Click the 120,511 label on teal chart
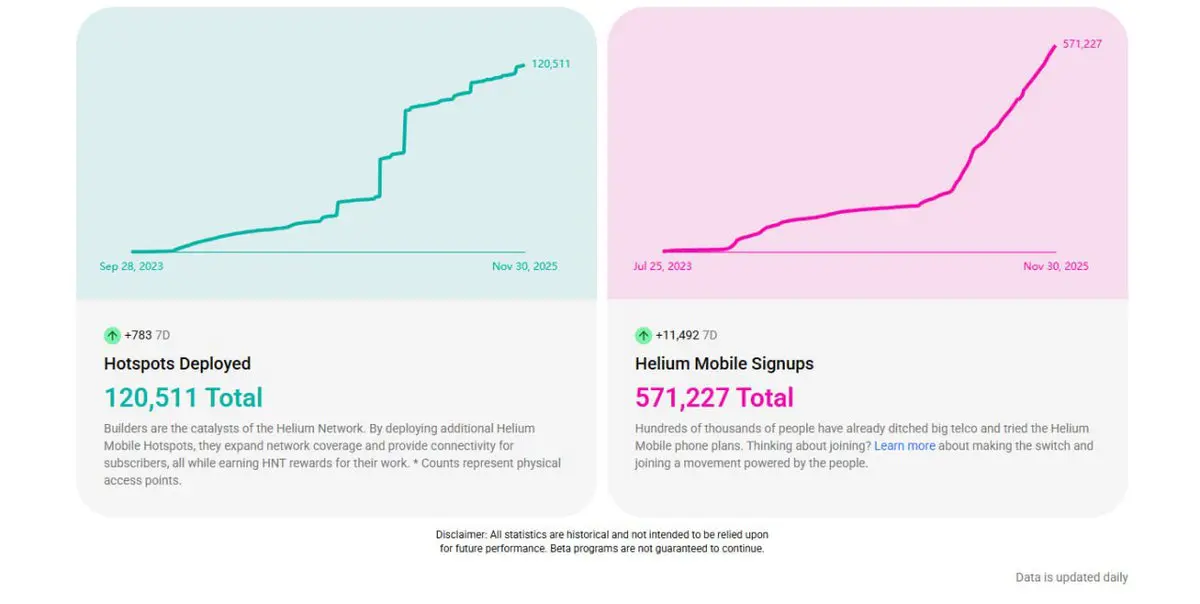 click(x=551, y=64)
